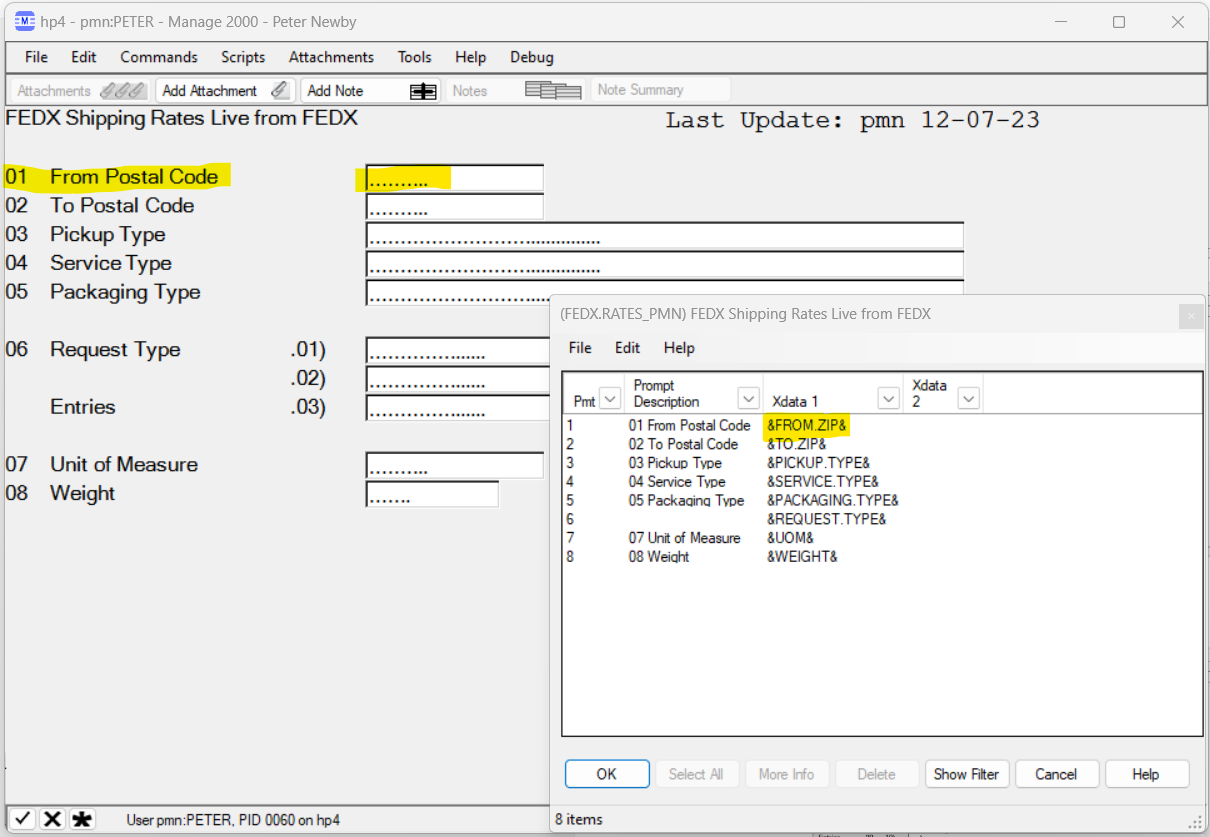Open Edit menu in FEDX.RATES_PMN dialog
This screenshot has width=1210, height=837.
628,348
